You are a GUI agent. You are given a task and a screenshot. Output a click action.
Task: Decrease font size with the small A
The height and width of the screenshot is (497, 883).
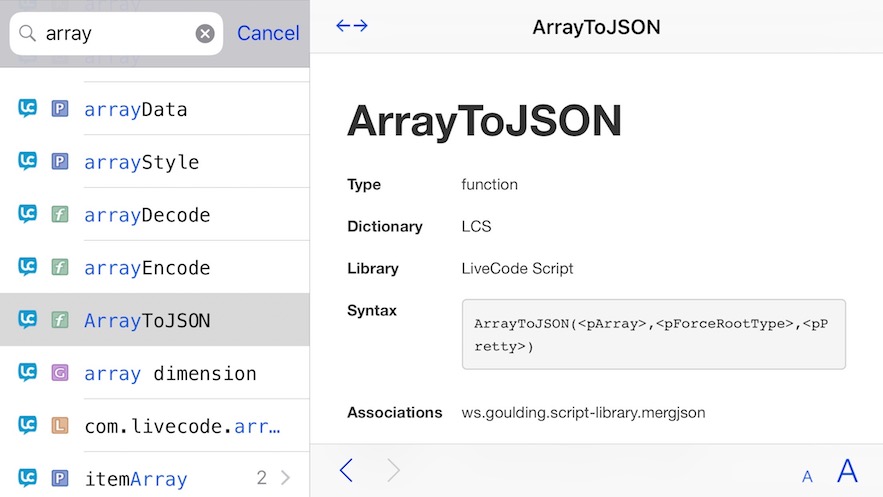pyautogui.click(x=807, y=476)
